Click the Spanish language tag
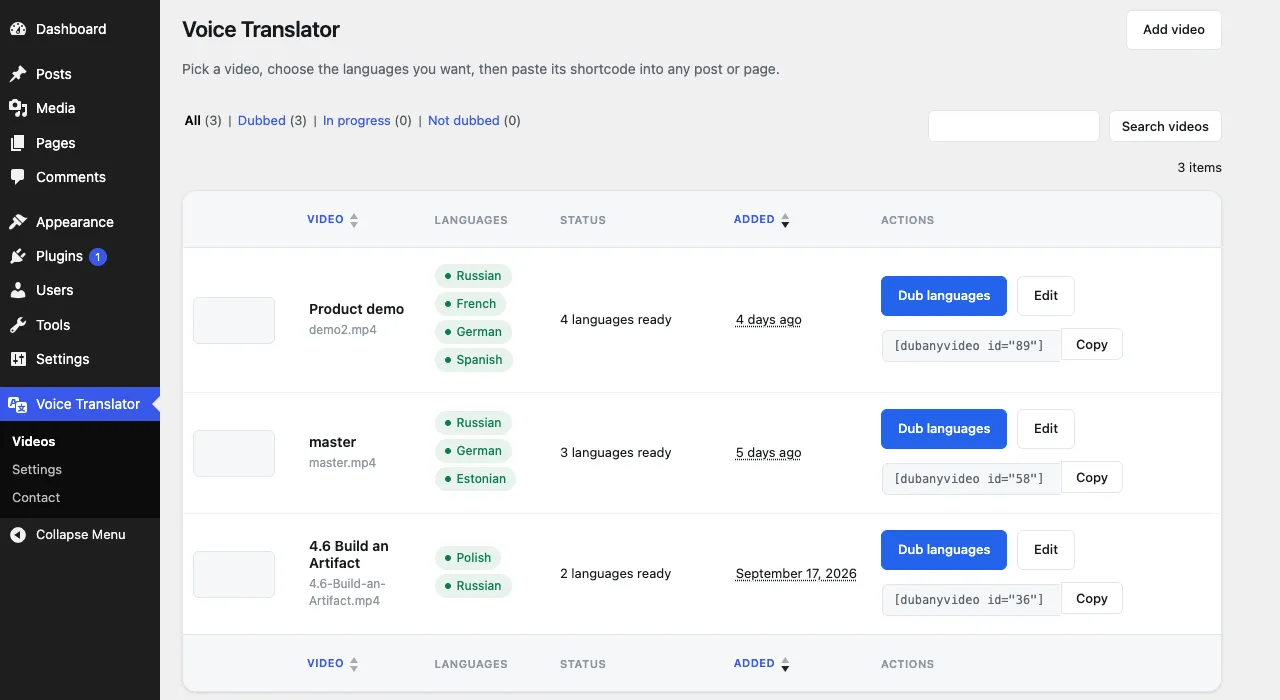The image size is (1280, 700). [x=474, y=360]
